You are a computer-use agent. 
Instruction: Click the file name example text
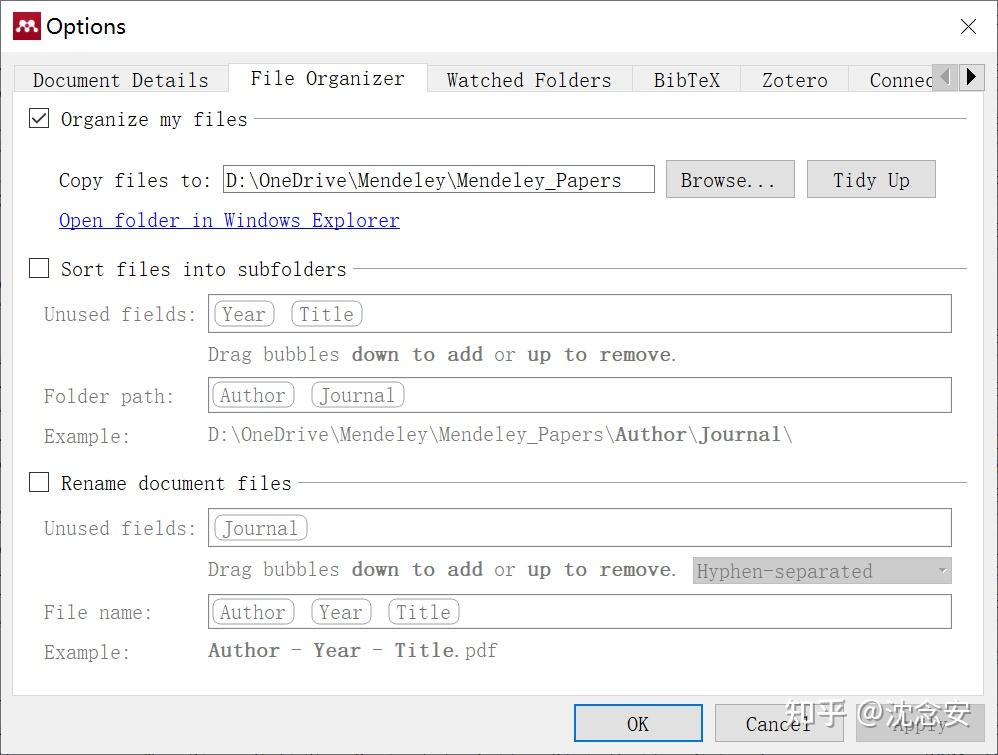[x=353, y=651]
